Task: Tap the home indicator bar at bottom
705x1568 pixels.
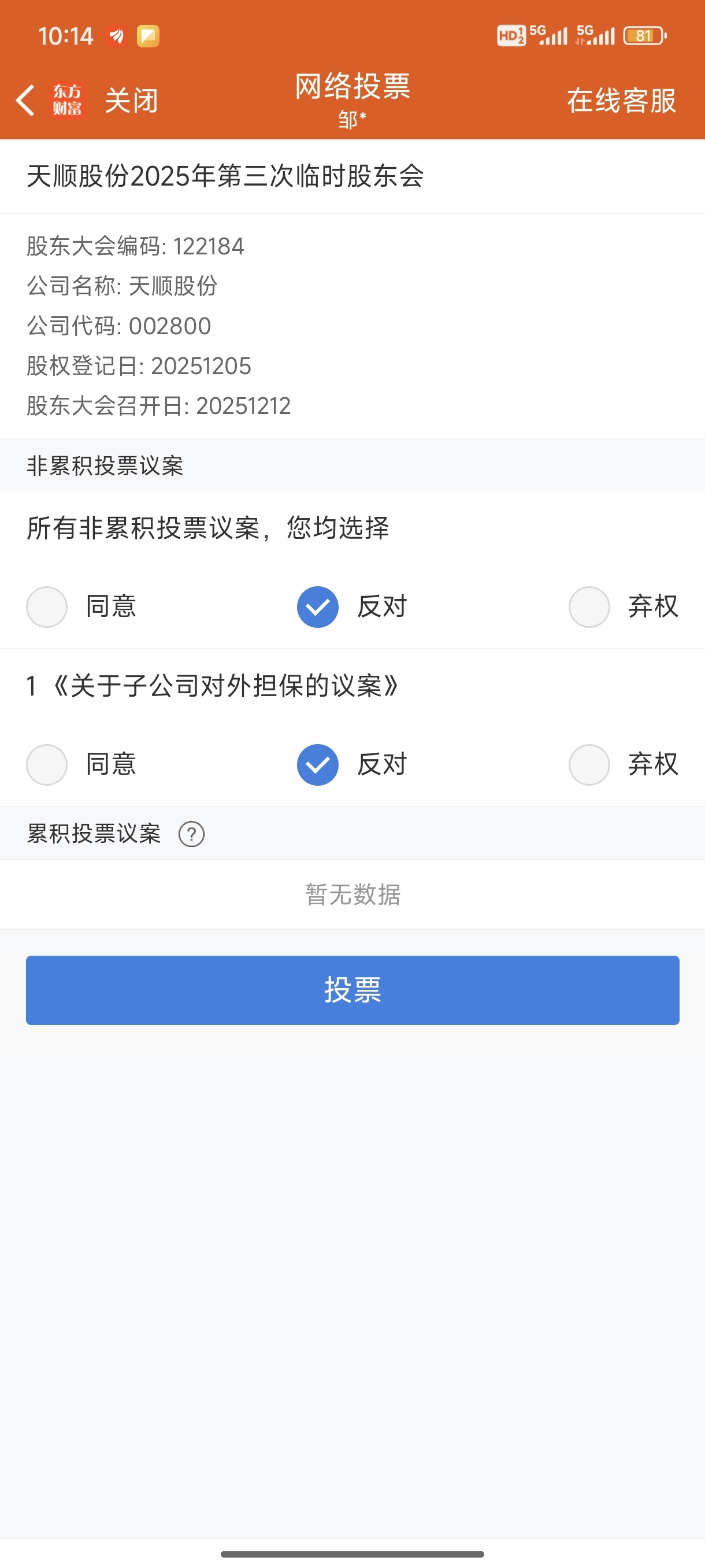Action: pyautogui.click(x=352, y=1554)
